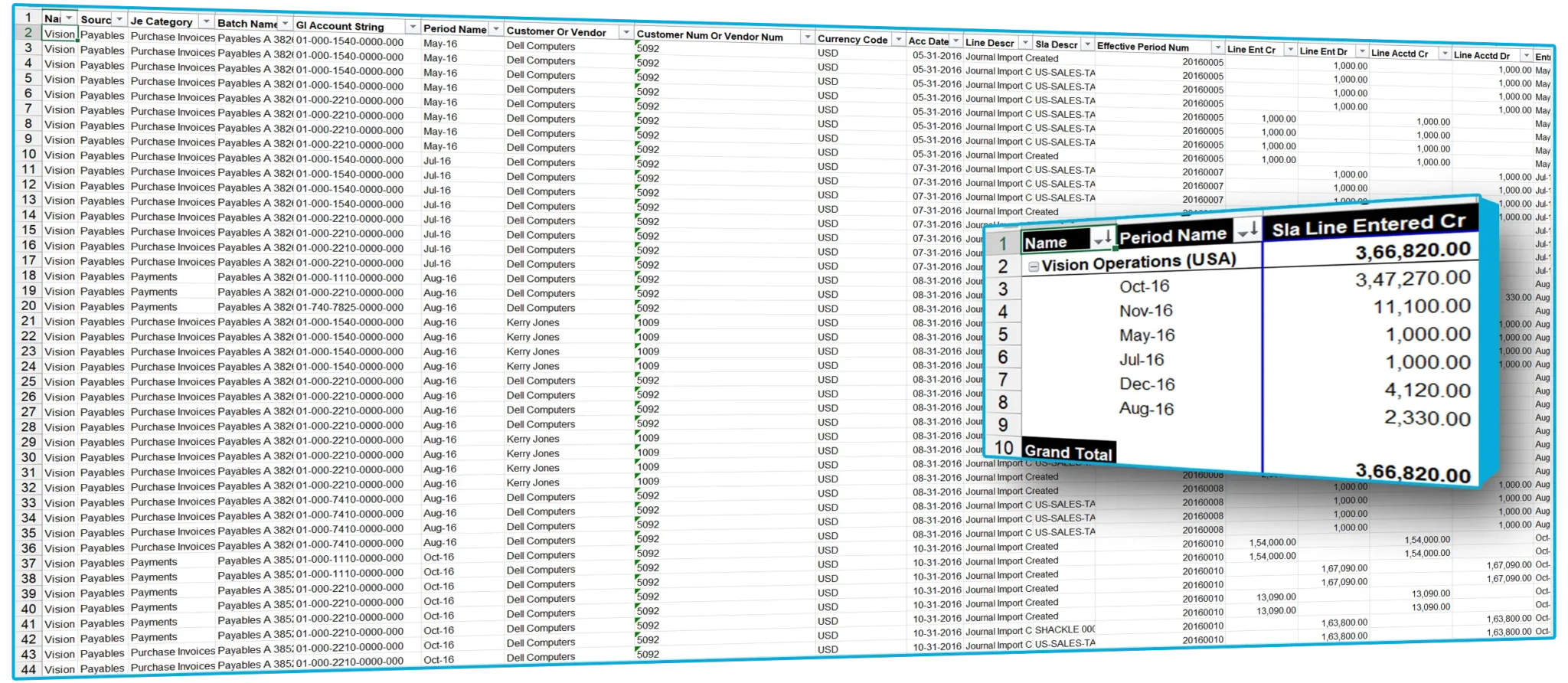Click the first Kerry Jones vendor cell
The image size is (1568, 683).
[532, 323]
